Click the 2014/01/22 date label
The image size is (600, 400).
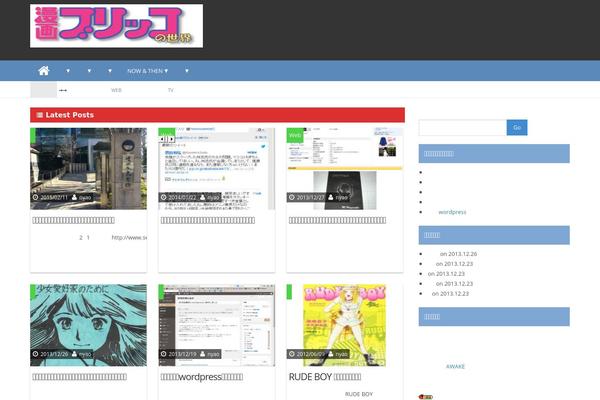pyautogui.click(x=182, y=198)
